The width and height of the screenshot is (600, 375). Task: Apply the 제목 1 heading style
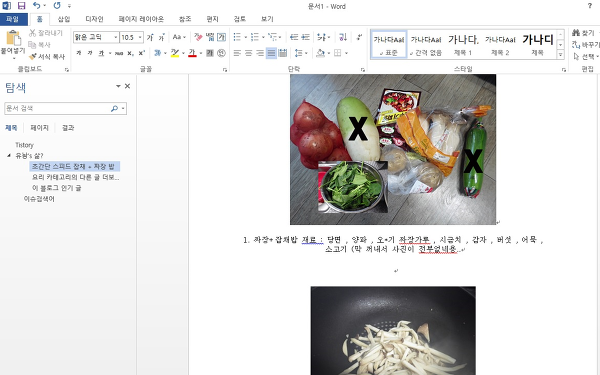(x=463, y=44)
